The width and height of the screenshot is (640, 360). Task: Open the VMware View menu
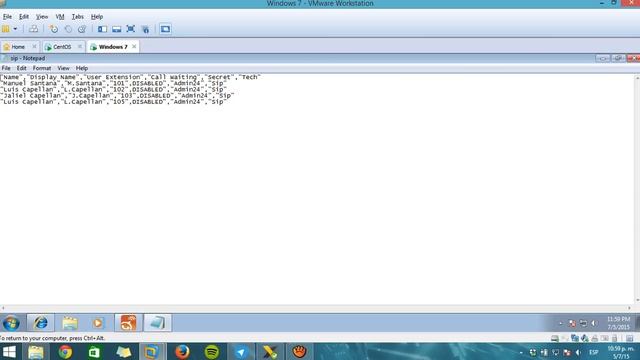click(42, 17)
